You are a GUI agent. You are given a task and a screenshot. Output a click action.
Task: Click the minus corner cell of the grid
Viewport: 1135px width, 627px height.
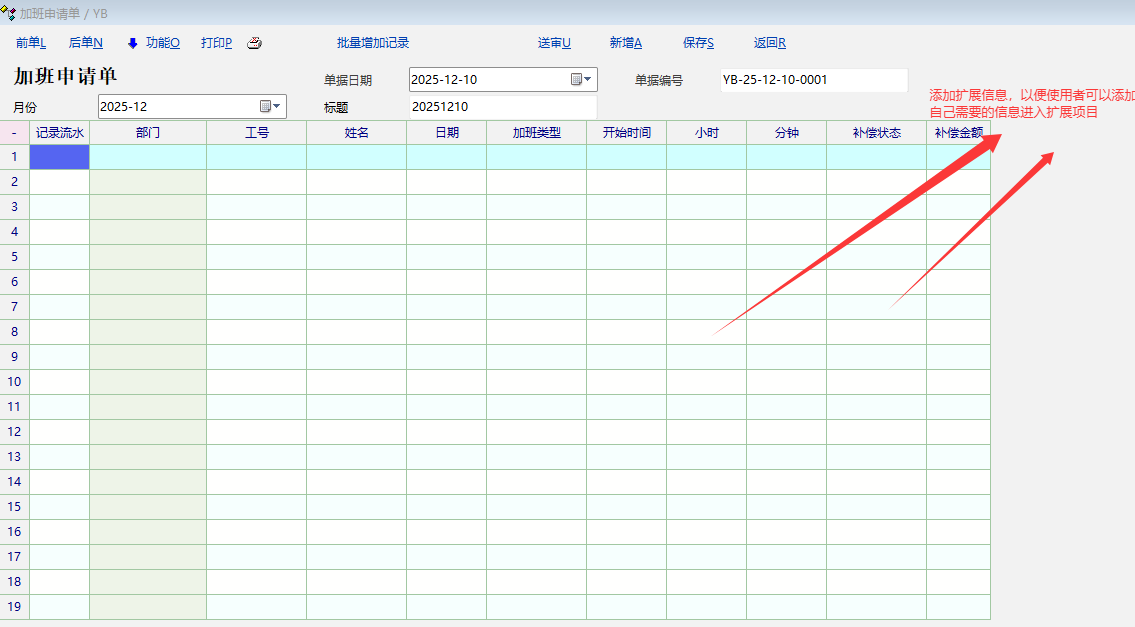coord(14,133)
